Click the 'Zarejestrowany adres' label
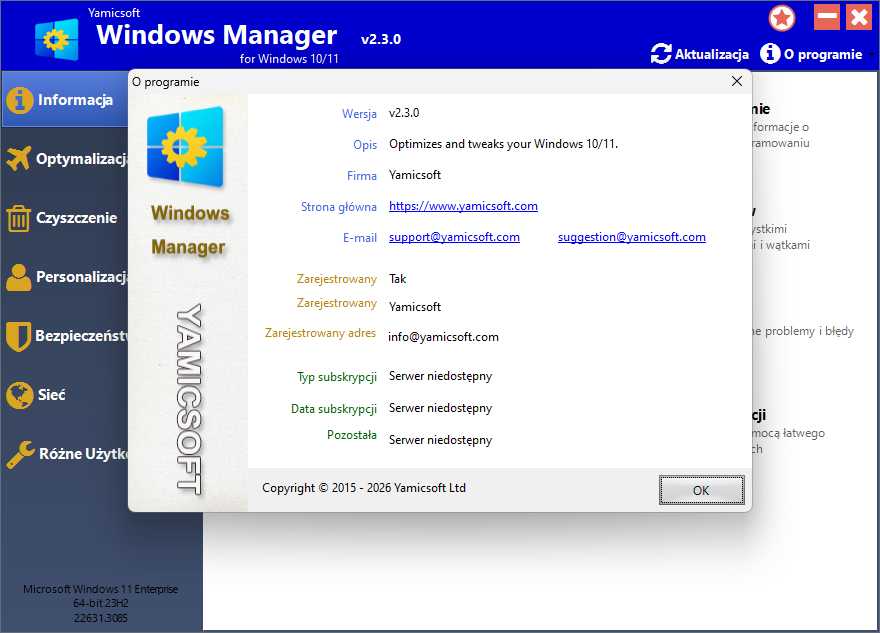 pyautogui.click(x=320, y=333)
